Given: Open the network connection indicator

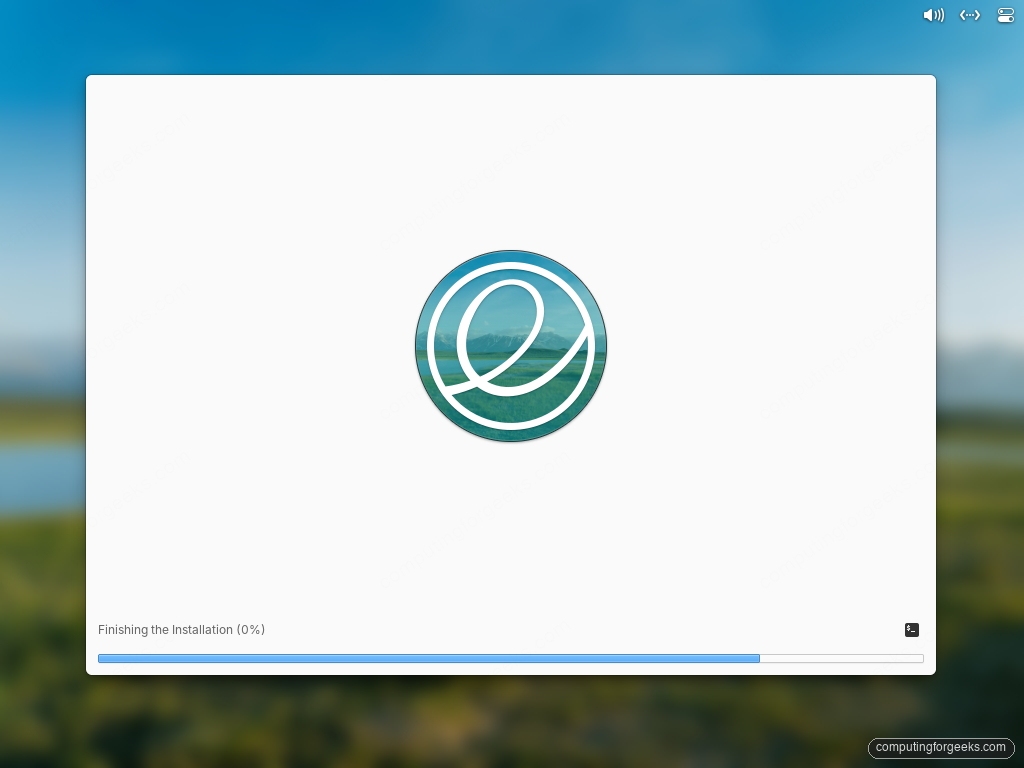Looking at the screenshot, I should [970, 15].
